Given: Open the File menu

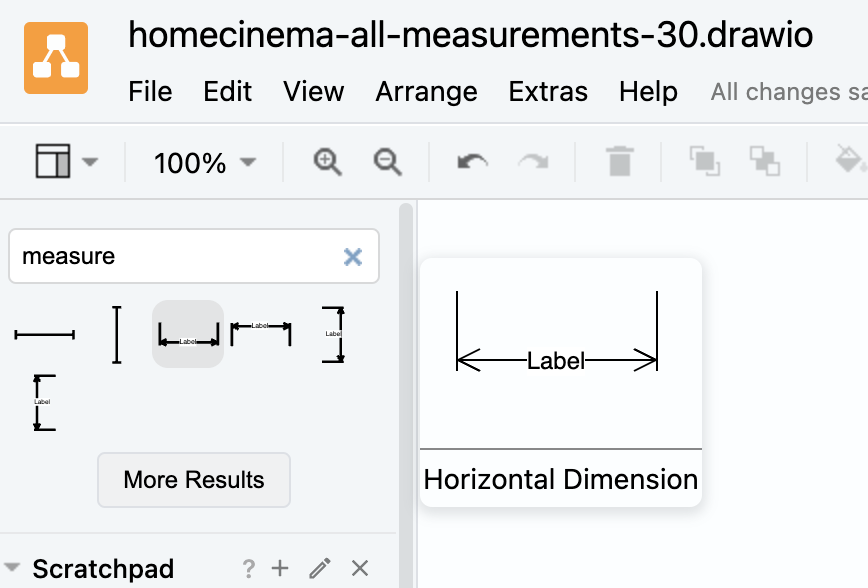Looking at the screenshot, I should (150, 92).
